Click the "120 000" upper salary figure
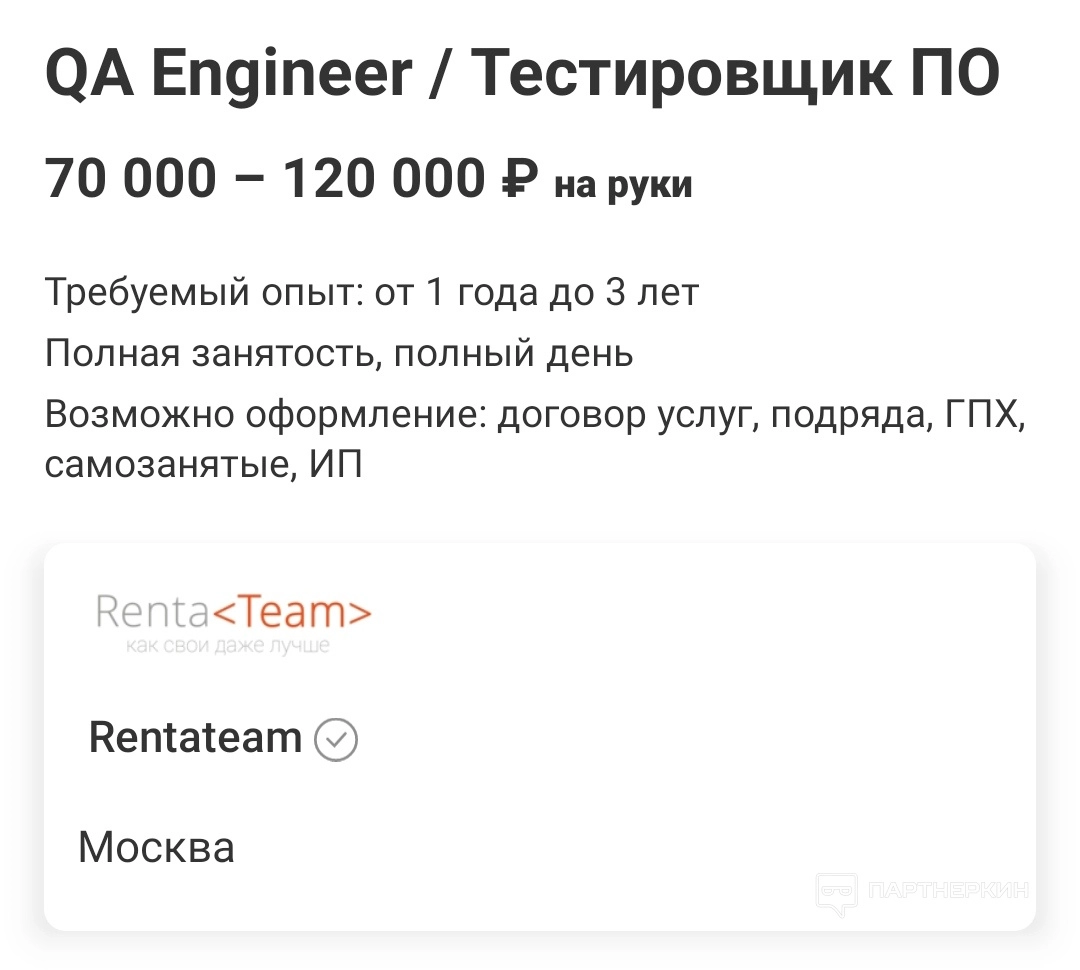This screenshot has width=1080, height=970. coord(385,180)
